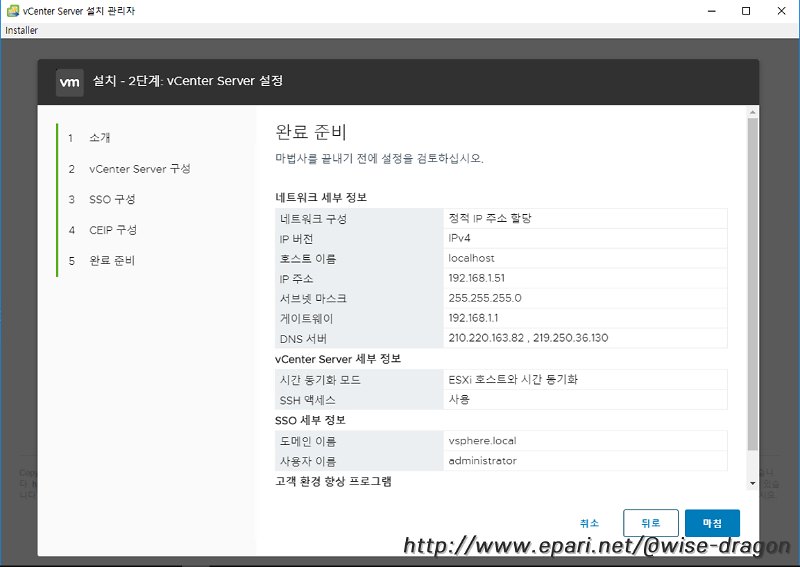Click the 시간 동기화 모드 label
Viewport: 800px width, 567px height.
[320, 380]
